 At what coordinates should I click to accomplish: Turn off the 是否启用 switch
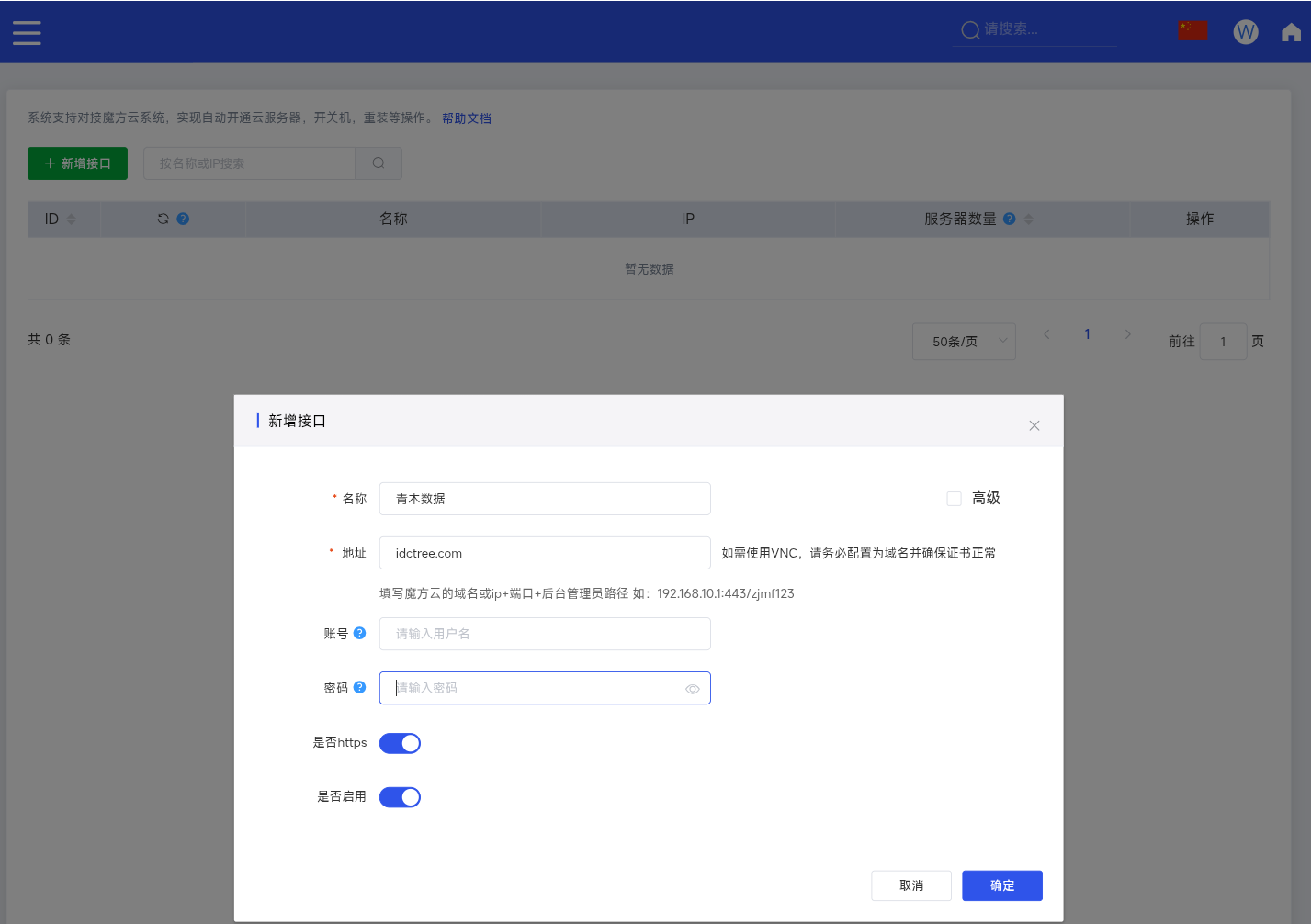(400, 796)
